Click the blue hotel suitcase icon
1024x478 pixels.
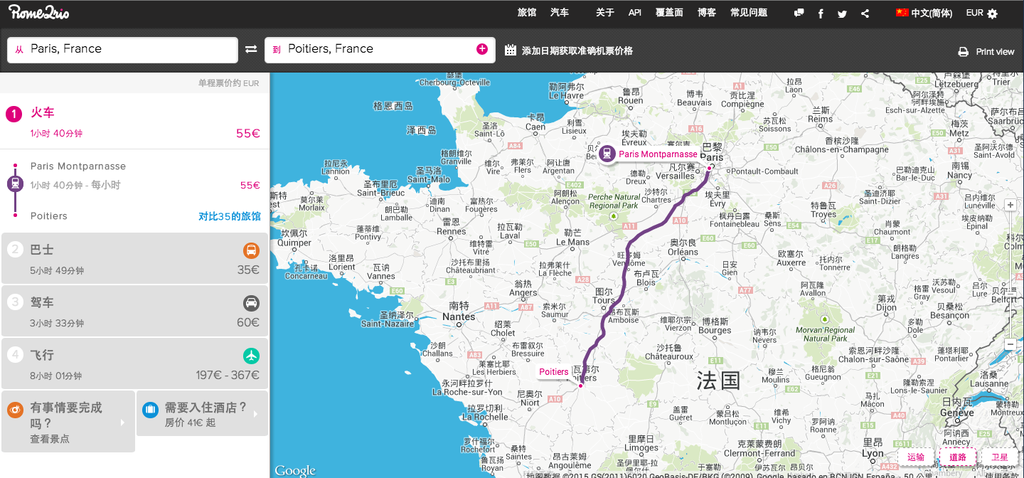[150, 410]
